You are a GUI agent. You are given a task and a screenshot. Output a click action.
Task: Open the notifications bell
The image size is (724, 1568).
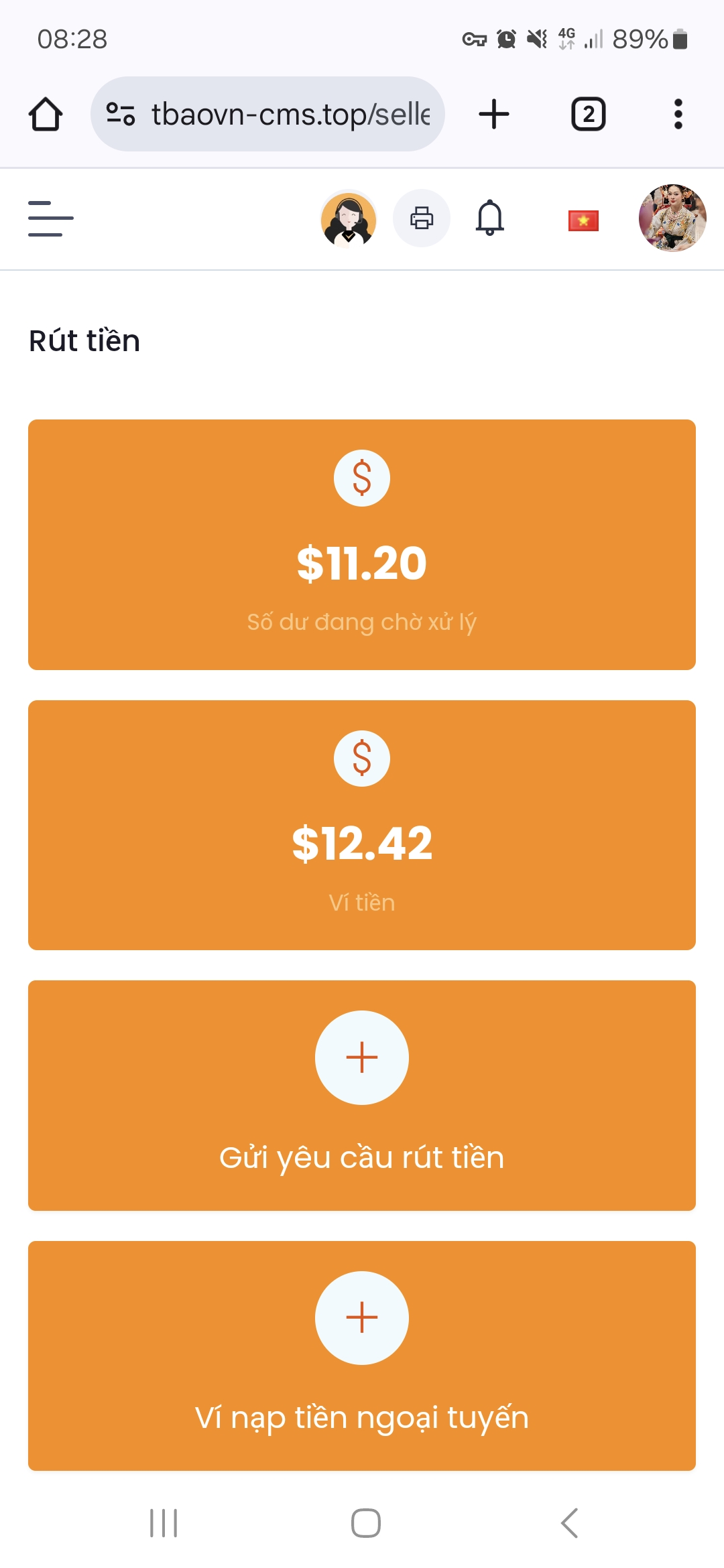click(490, 218)
